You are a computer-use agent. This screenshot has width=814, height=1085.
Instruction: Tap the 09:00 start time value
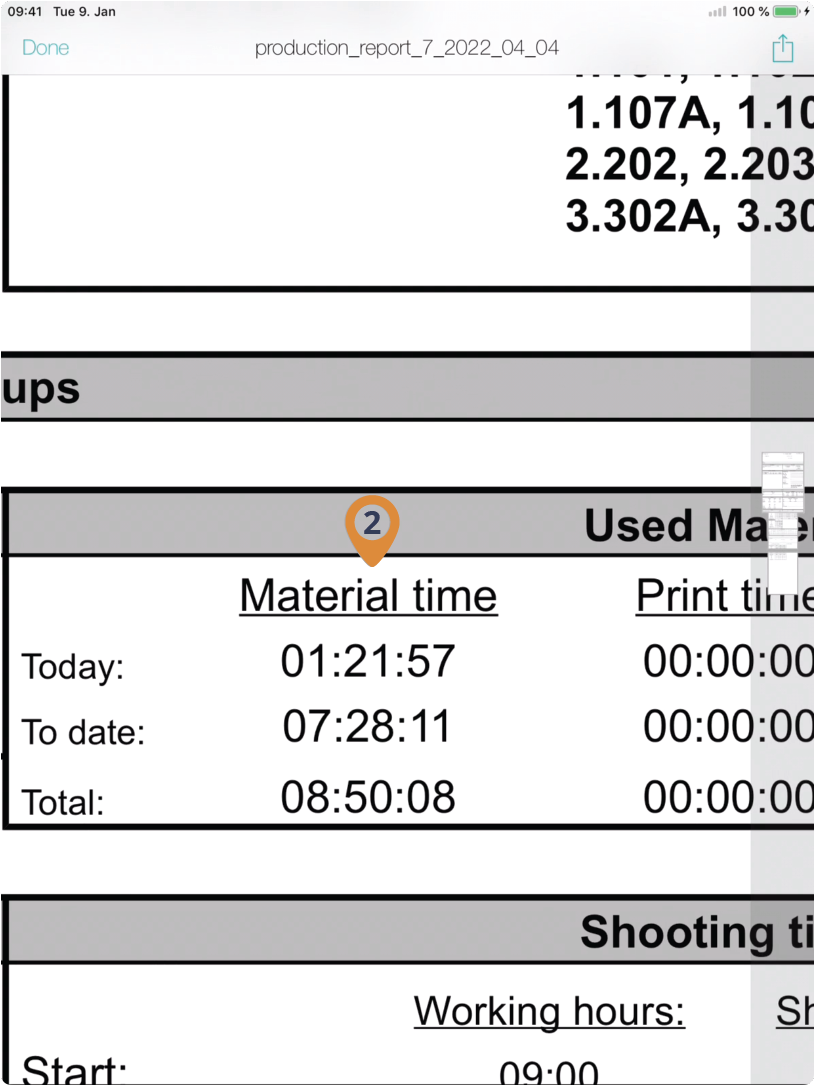[x=549, y=1072]
